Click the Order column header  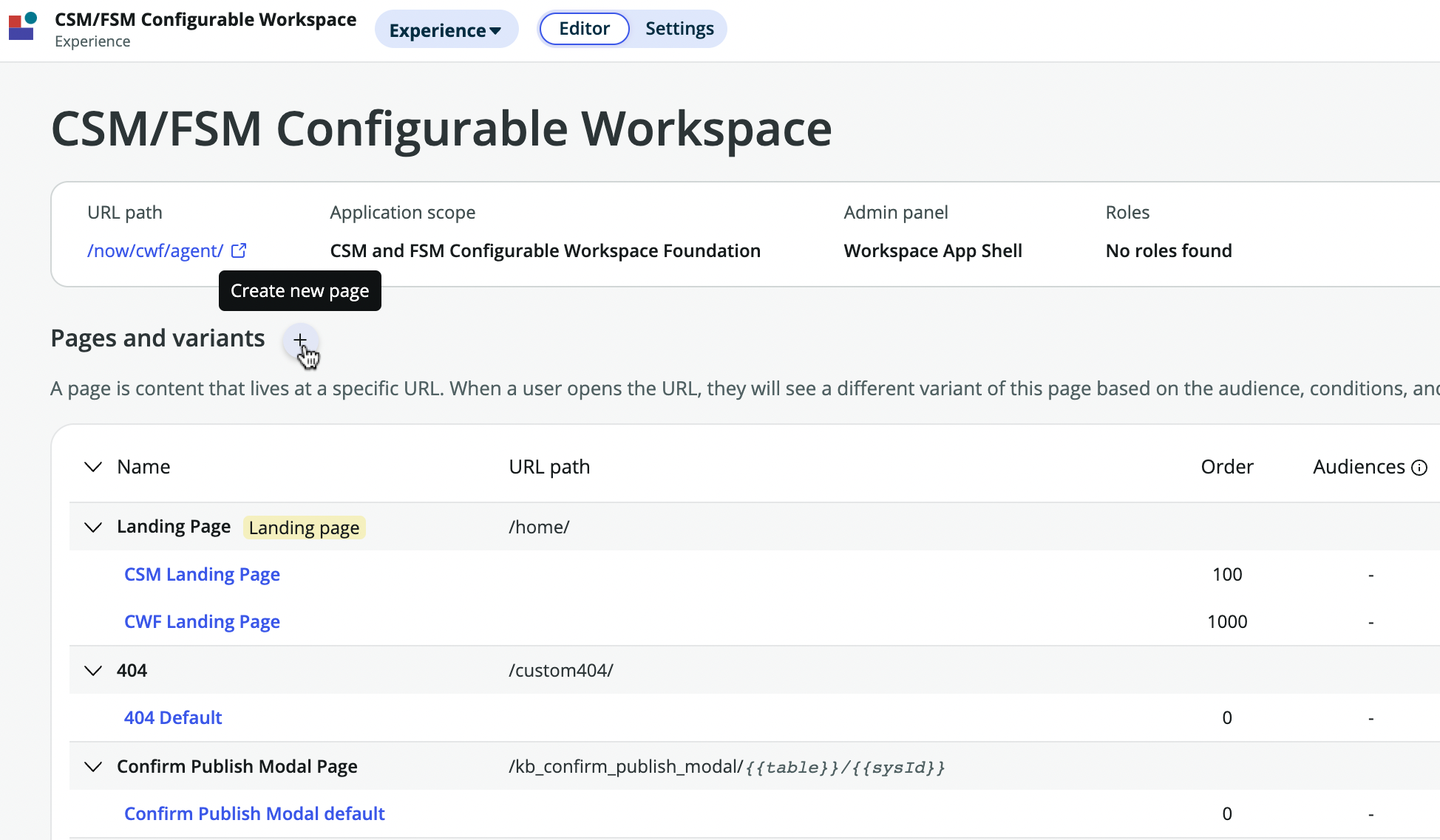pos(1226,467)
